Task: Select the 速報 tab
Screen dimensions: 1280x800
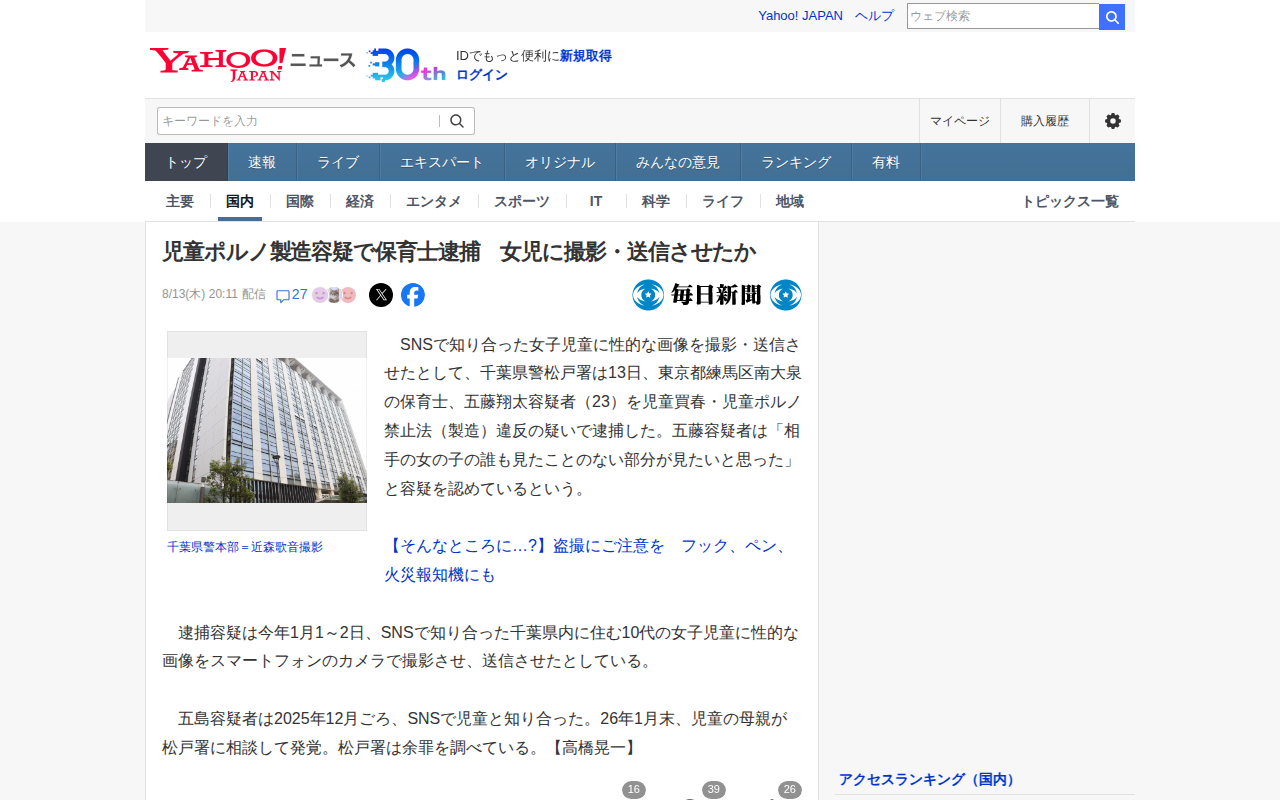Action: pos(262,162)
